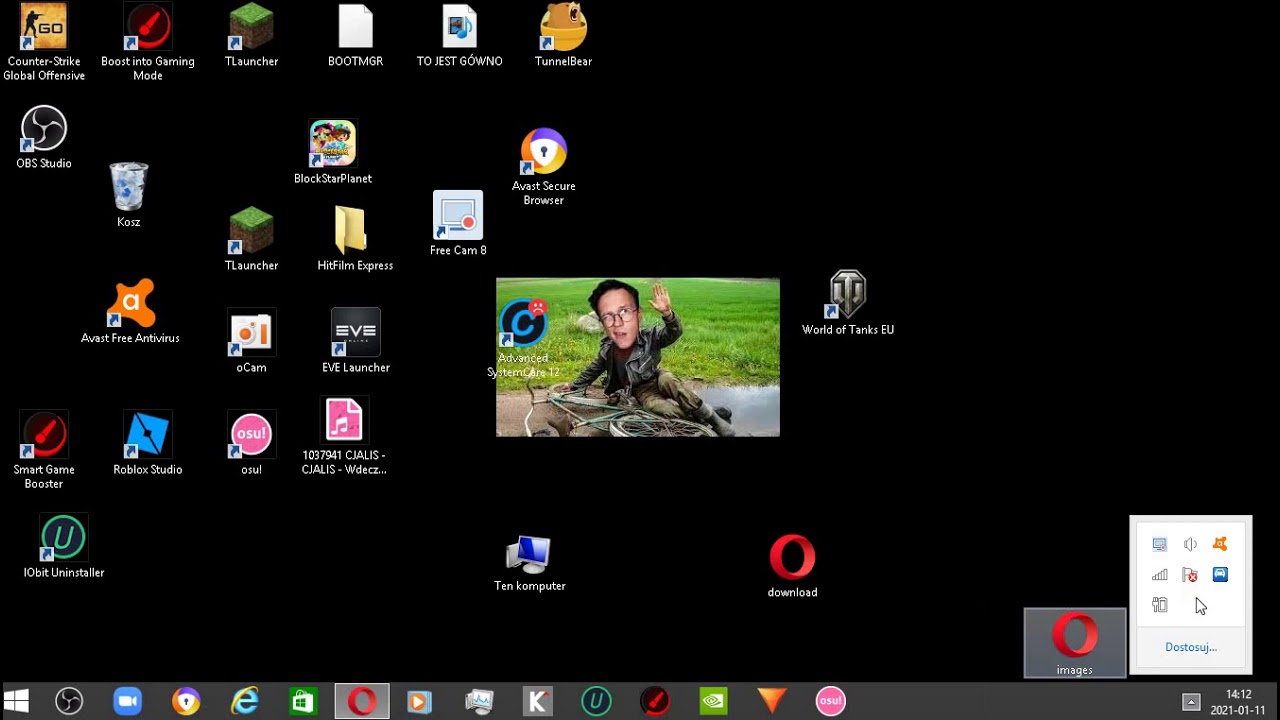
Task: Open the TLauncher shortcut beside BOOTMGR file
Action: click(x=251, y=36)
